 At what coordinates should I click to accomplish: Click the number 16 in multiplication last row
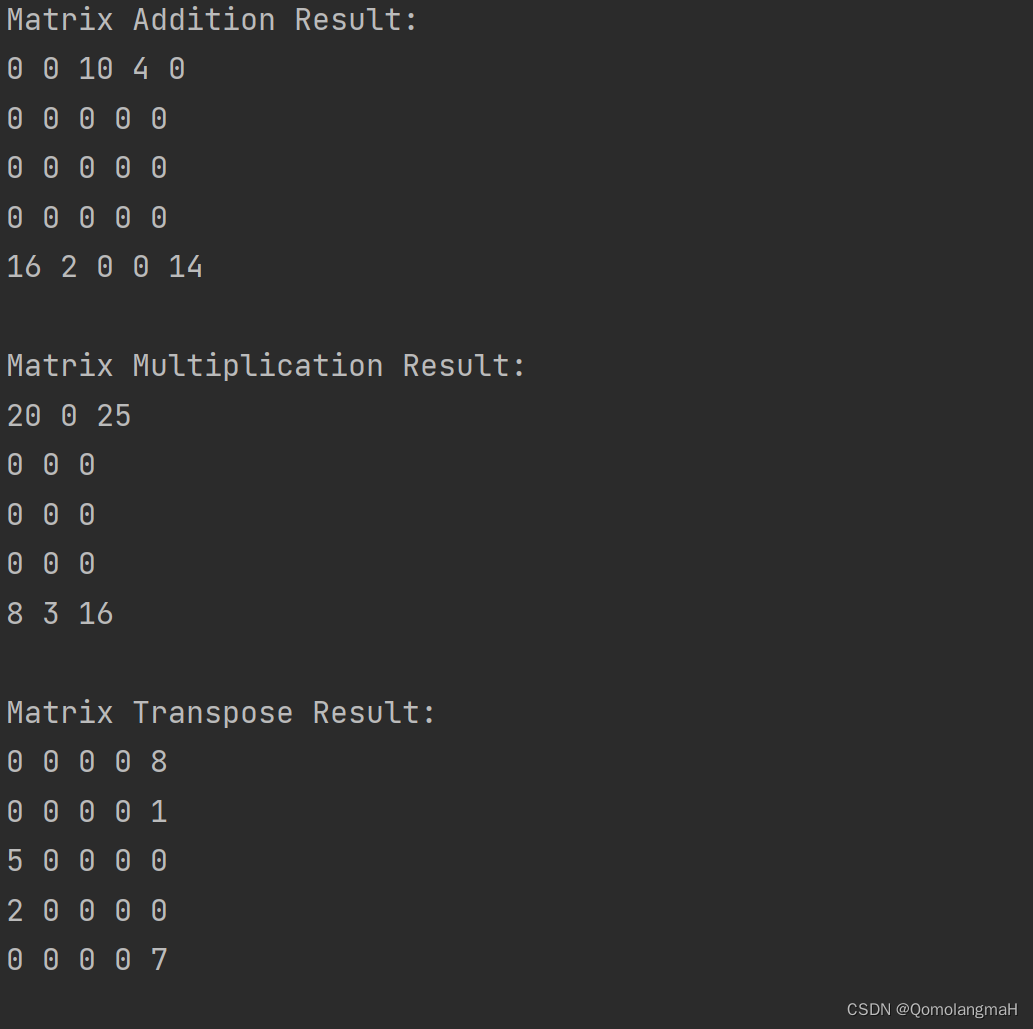click(96, 614)
